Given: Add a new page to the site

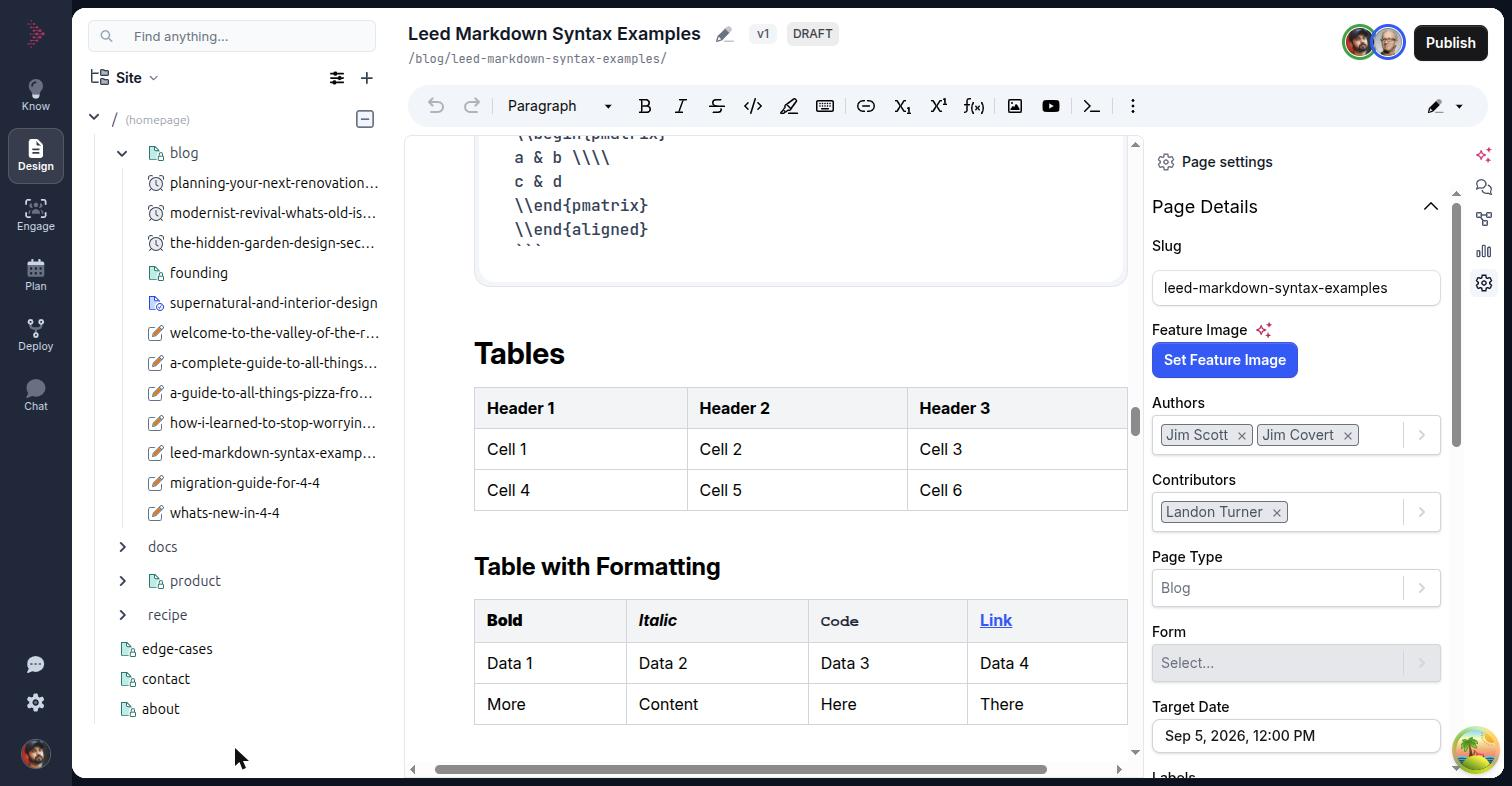Looking at the screenshot, I should 367,78.
